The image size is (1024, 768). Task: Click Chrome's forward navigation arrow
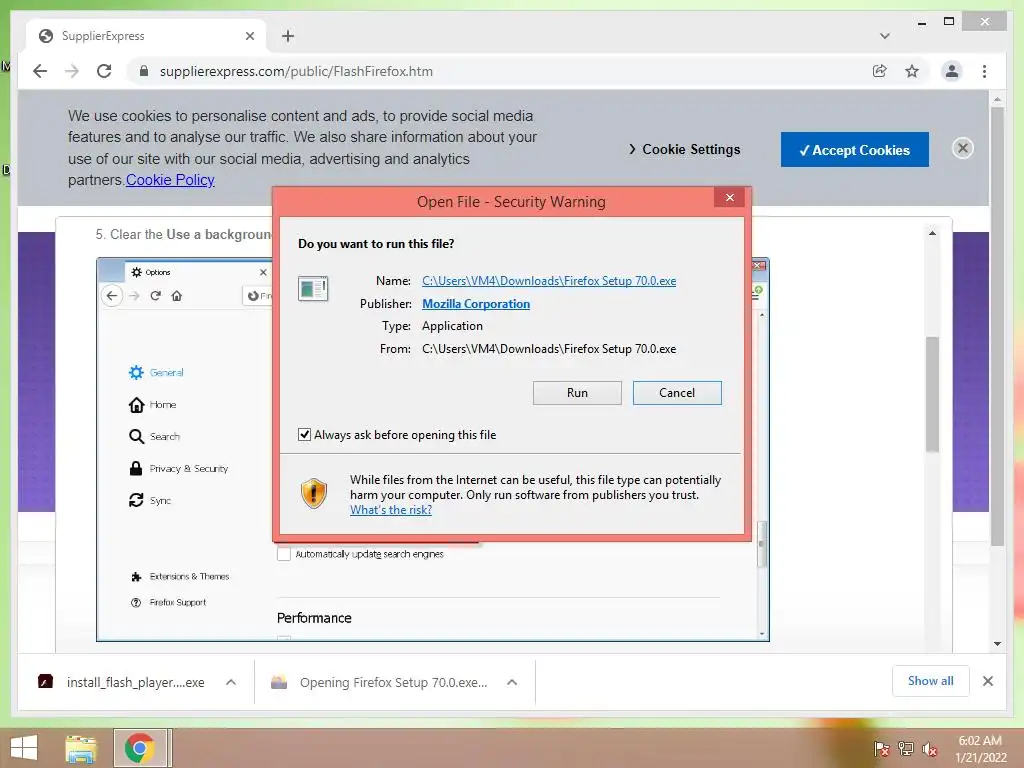point(72,71)
